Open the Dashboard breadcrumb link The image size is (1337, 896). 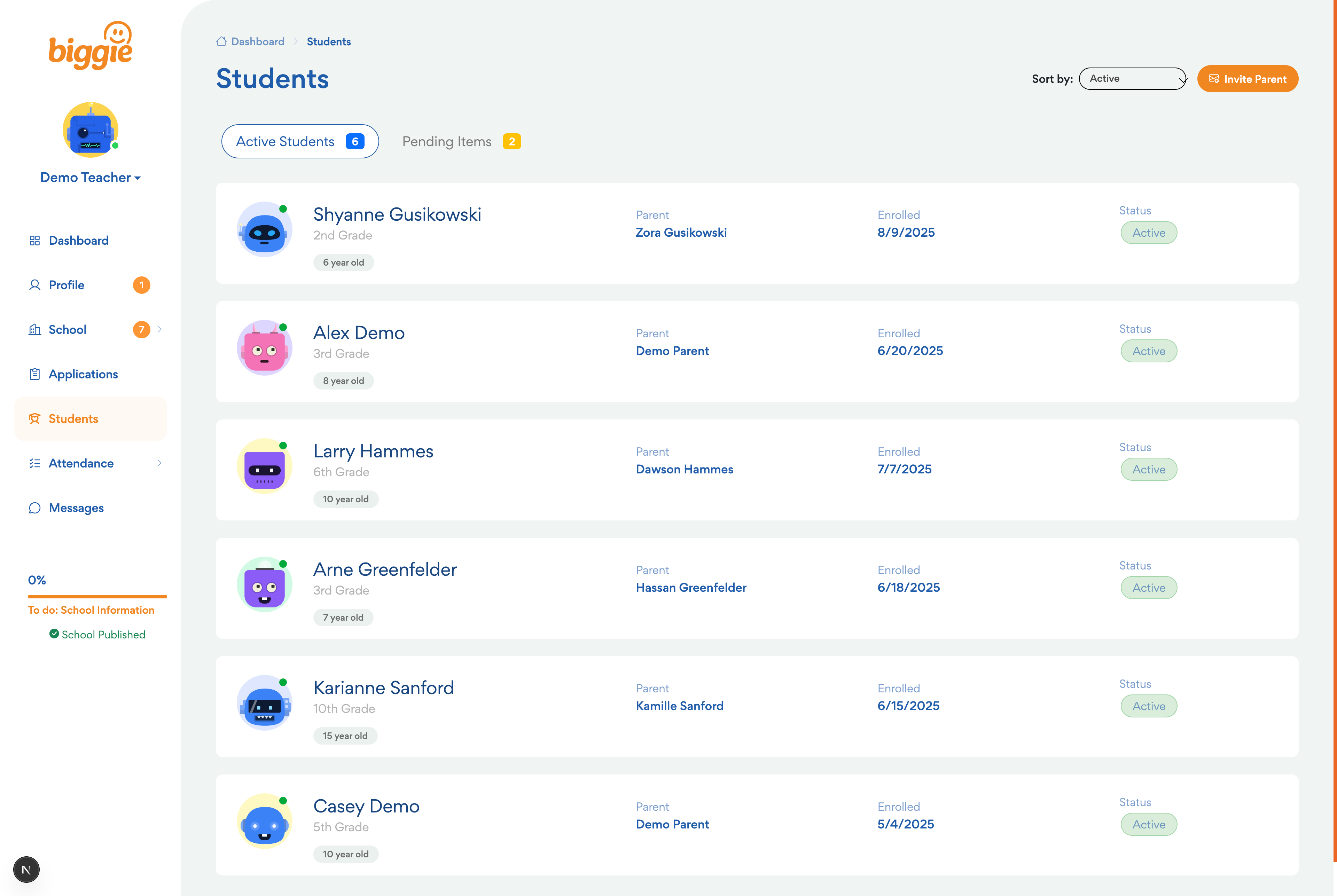pos(258,41)
